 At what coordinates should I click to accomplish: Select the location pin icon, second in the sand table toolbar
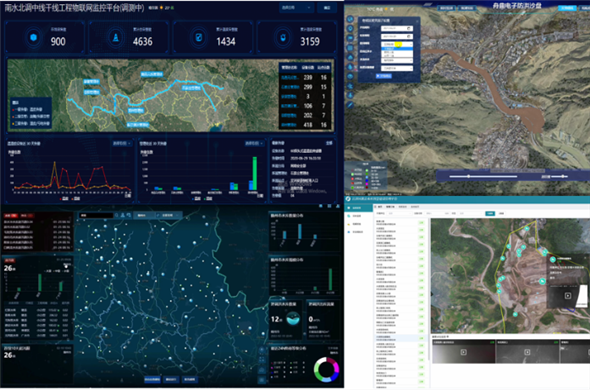click(x=350, y=29)
